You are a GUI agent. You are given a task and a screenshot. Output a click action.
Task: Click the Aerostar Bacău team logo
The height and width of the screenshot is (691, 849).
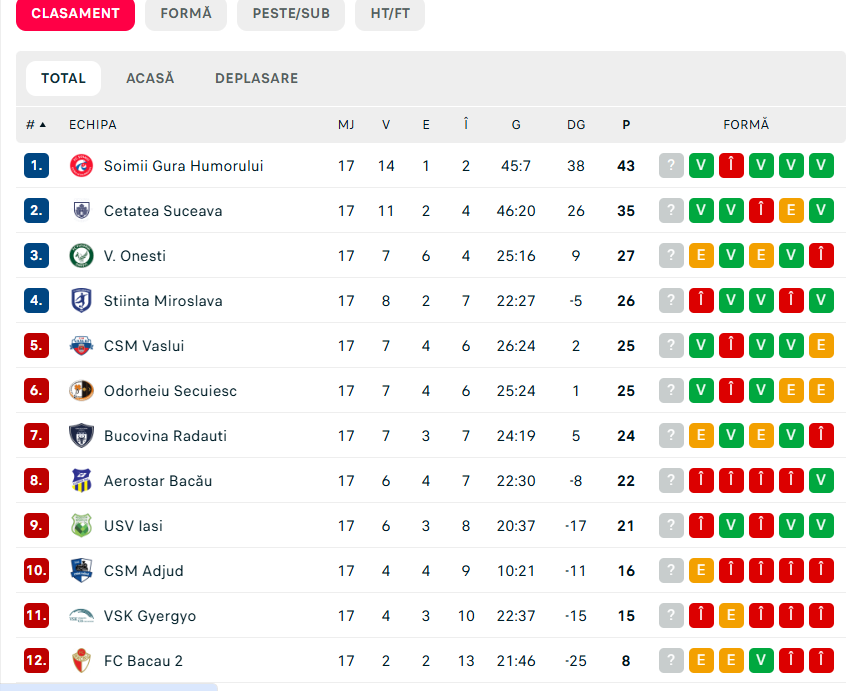81,481
